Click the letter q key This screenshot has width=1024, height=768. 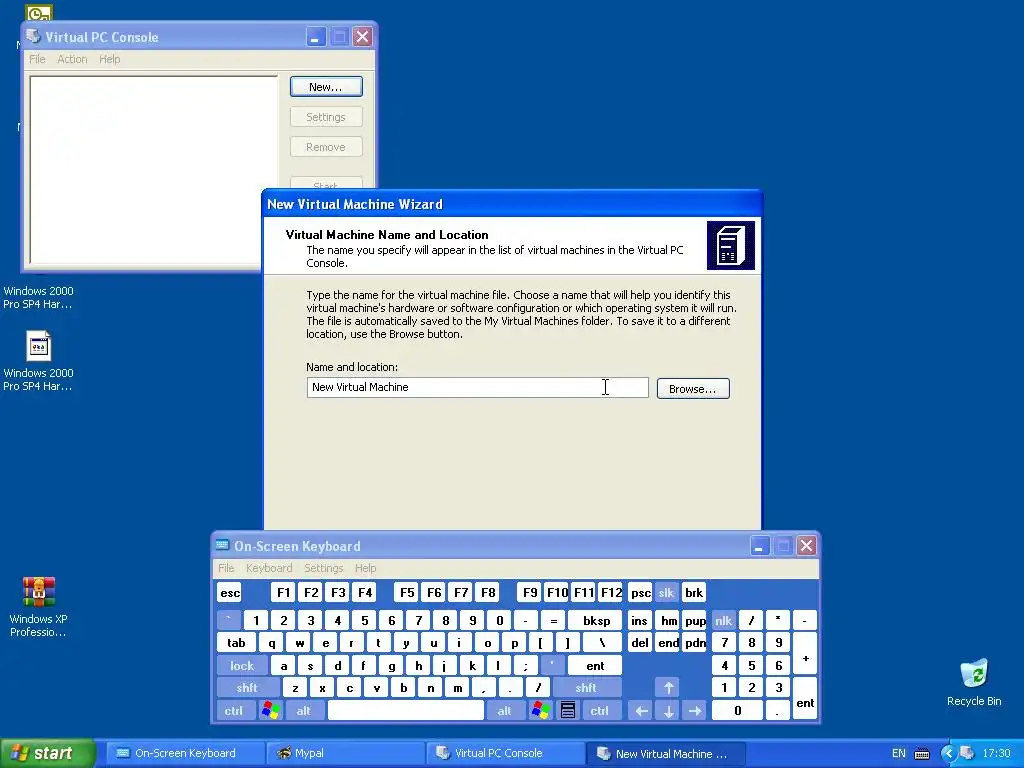tap(271, 643)
